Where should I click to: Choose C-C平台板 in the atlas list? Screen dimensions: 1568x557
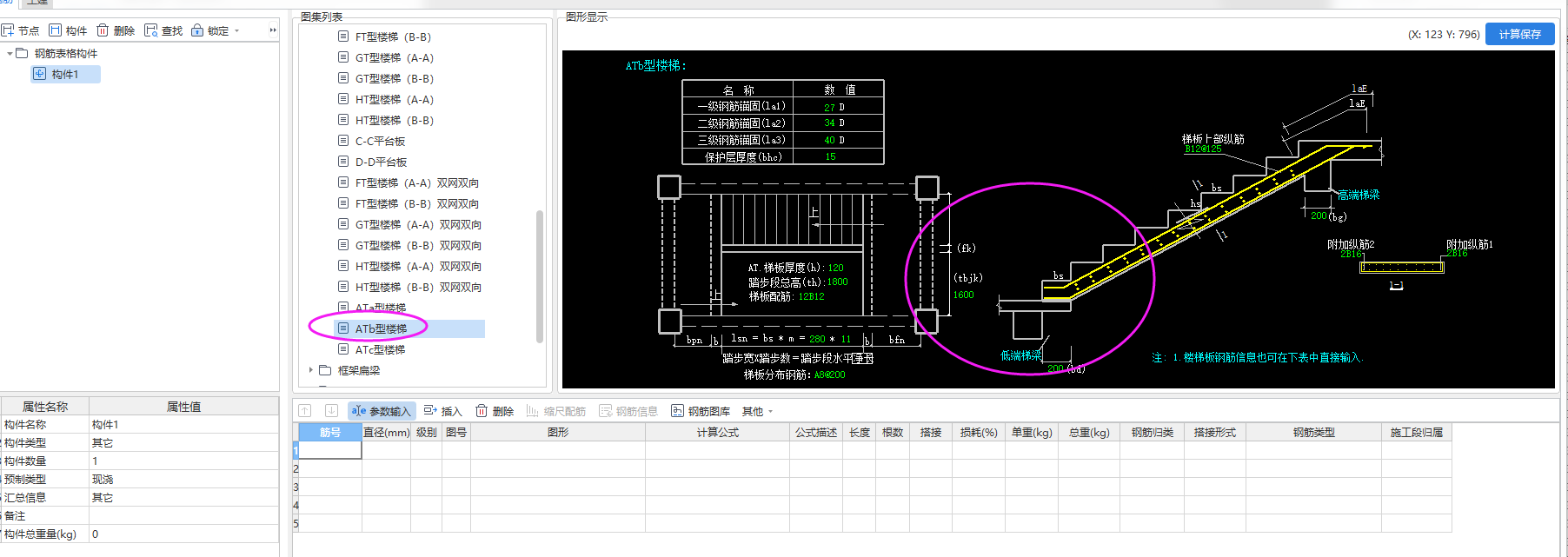tap(380, 141)
